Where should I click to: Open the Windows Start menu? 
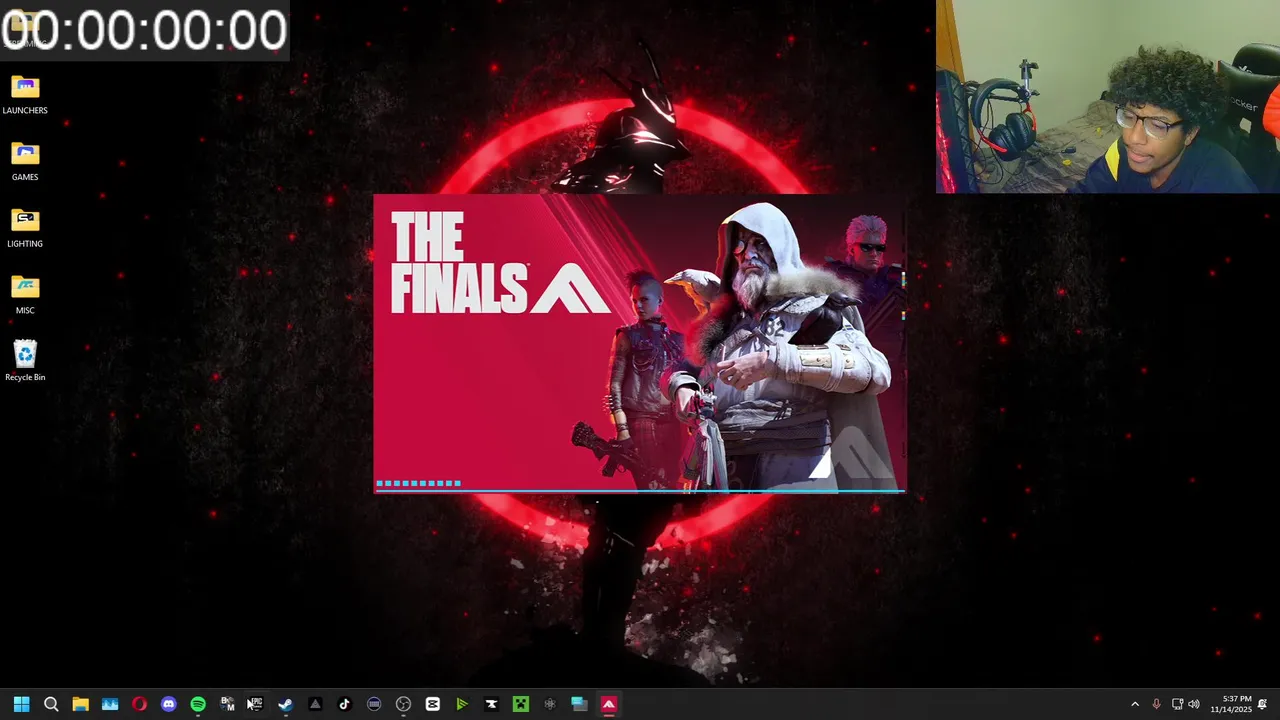tap(21, 704)
